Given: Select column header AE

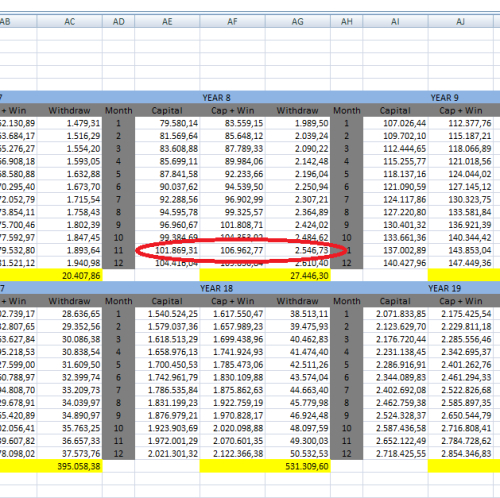Looking at the screenshot, I should (x=167, y=22).
